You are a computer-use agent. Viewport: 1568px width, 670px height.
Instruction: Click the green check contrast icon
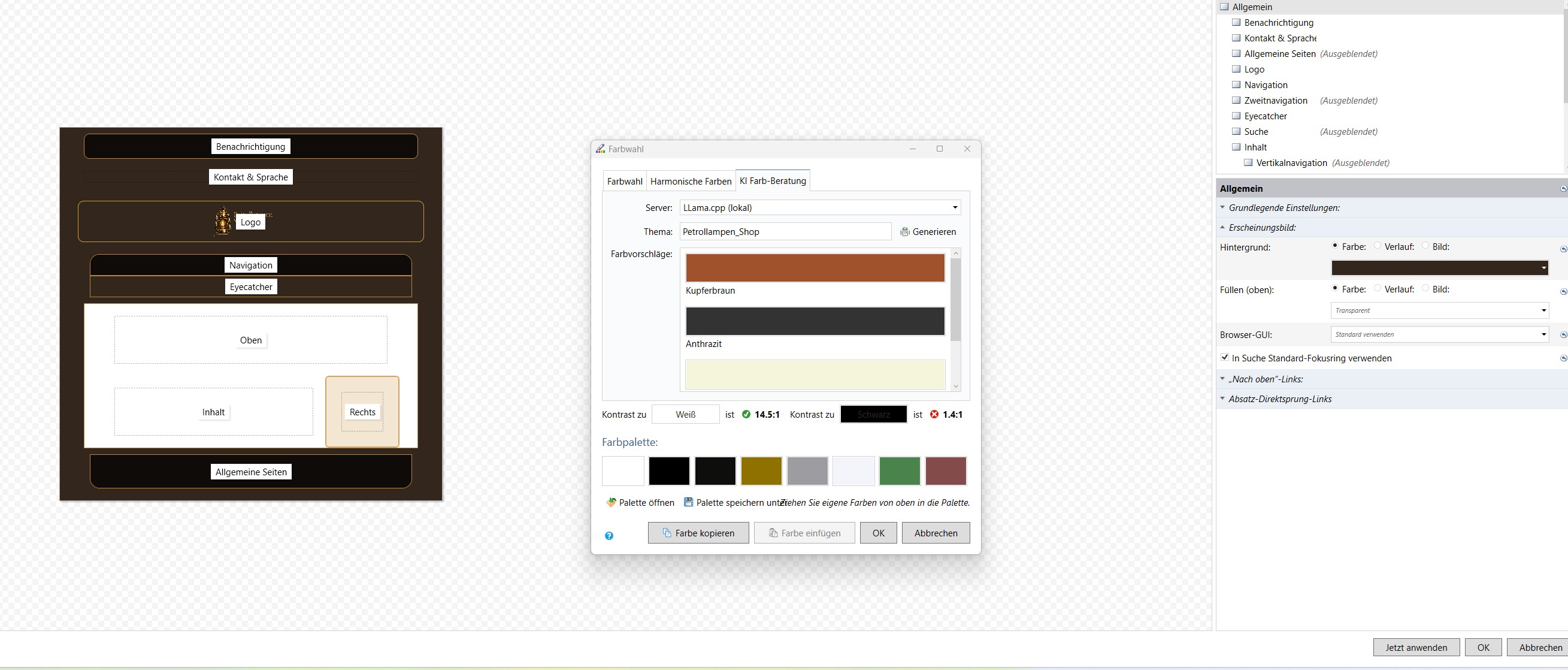coord(746,414)
